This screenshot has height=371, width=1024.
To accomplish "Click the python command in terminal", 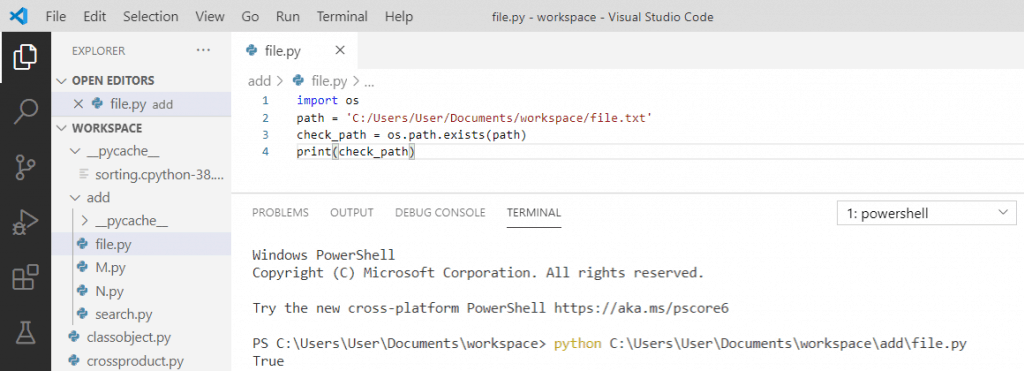I will tap(578, 344).
